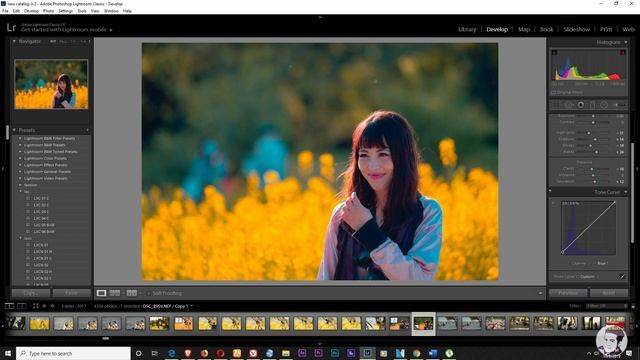Add new preset with plus icon

click(87, 130)
